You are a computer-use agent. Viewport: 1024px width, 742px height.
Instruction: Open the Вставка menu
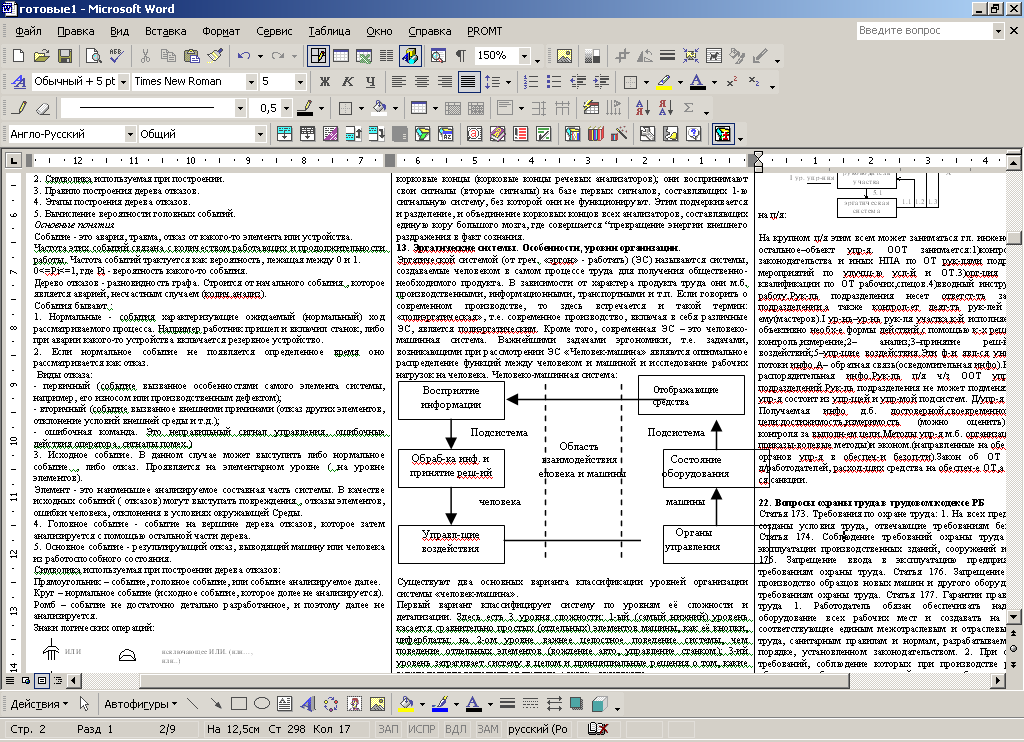point(165,31)
